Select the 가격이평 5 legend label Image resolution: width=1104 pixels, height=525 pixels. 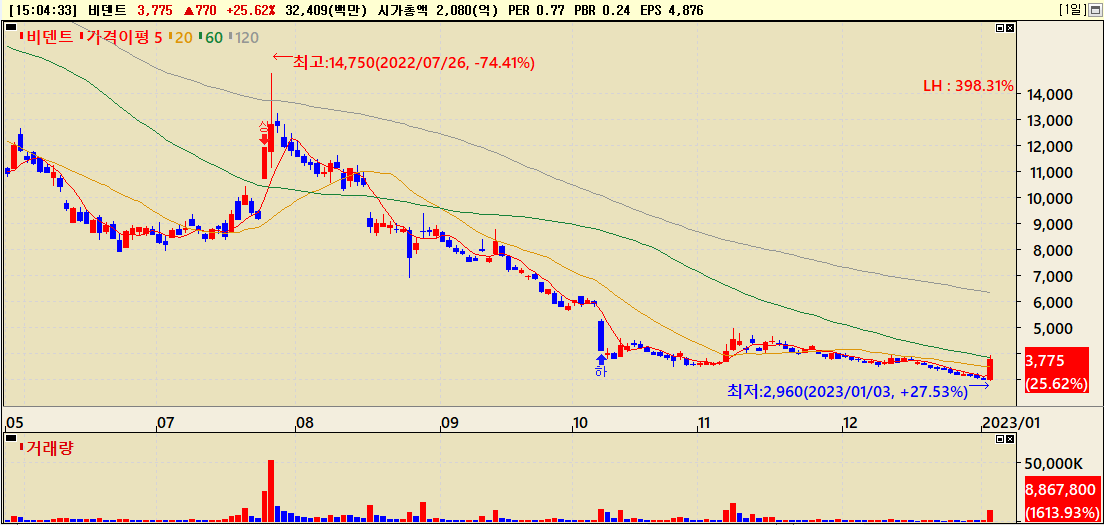[x=123, y=37]
